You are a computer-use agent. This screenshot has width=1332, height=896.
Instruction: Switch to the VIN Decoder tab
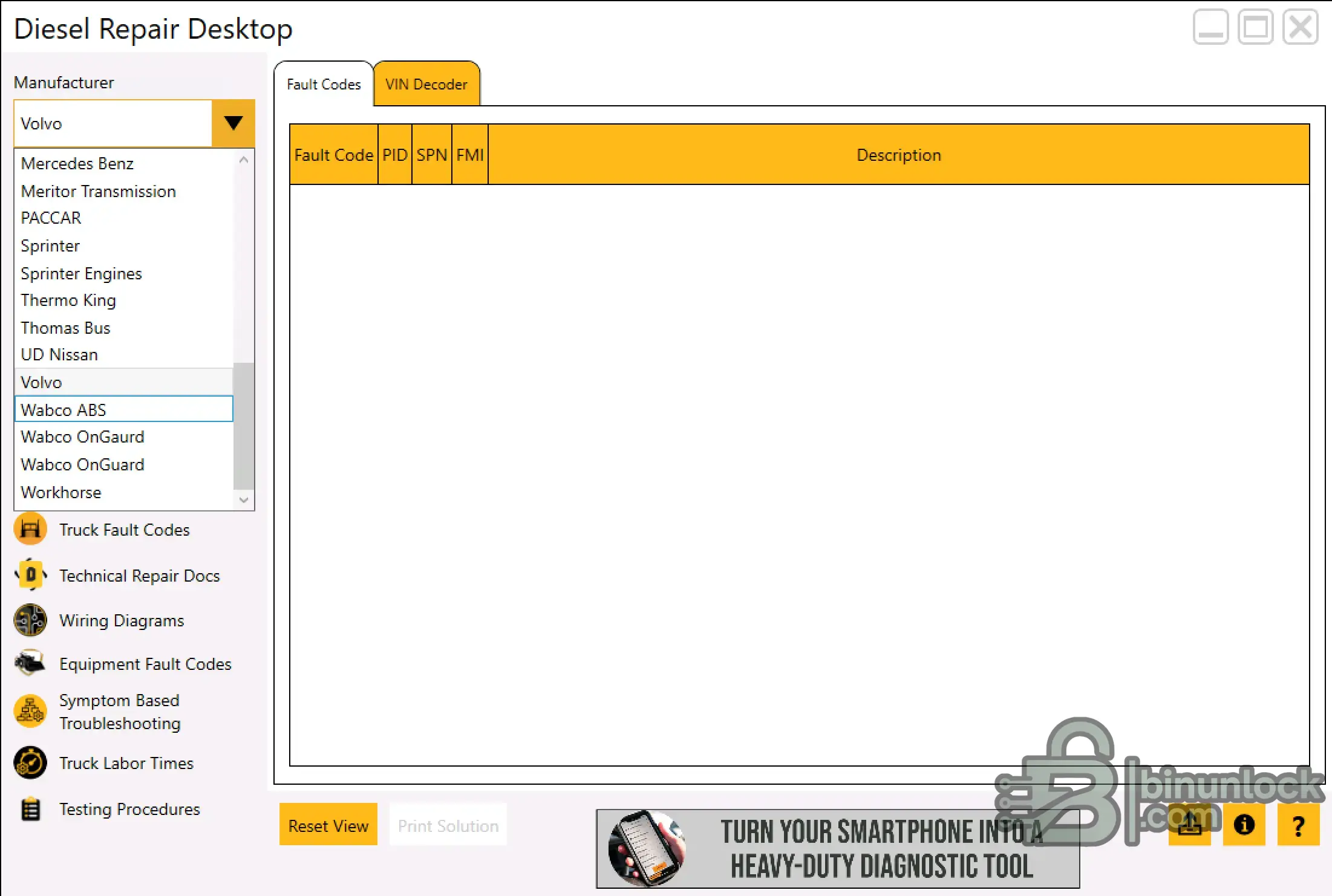pos(426,84)
